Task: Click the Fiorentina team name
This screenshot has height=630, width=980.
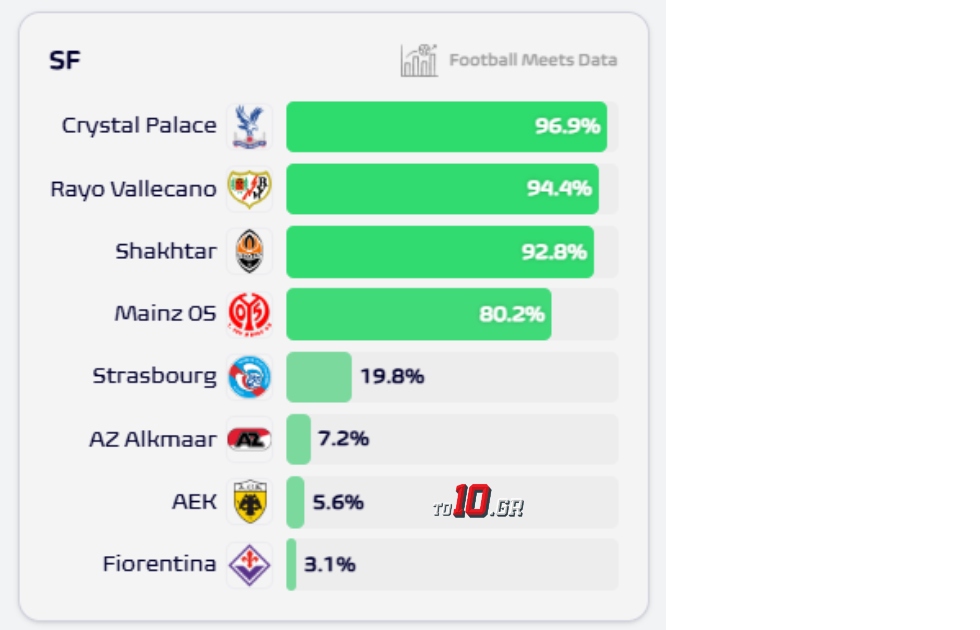Action: [159, 564]
